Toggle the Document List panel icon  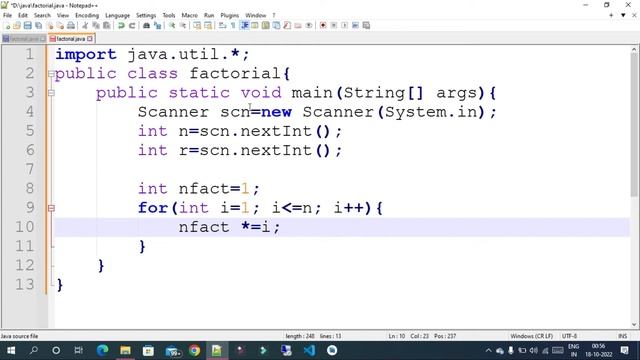pos(276,25)
